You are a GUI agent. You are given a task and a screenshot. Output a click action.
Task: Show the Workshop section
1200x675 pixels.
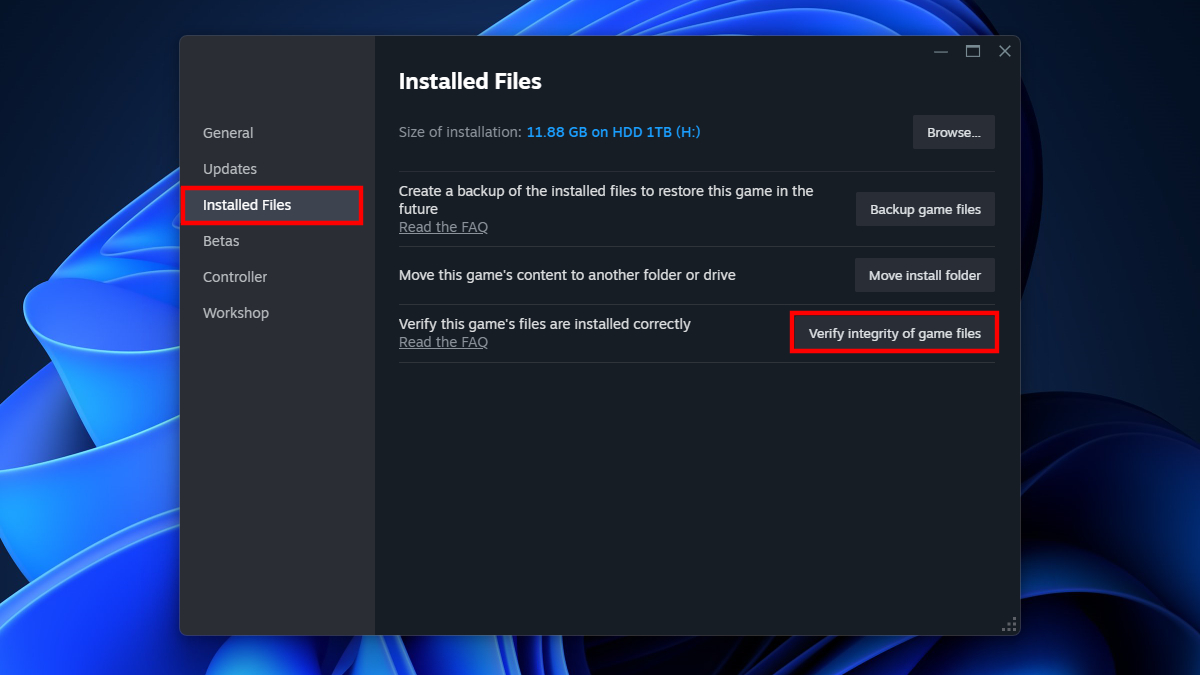(x=236, y=313)
